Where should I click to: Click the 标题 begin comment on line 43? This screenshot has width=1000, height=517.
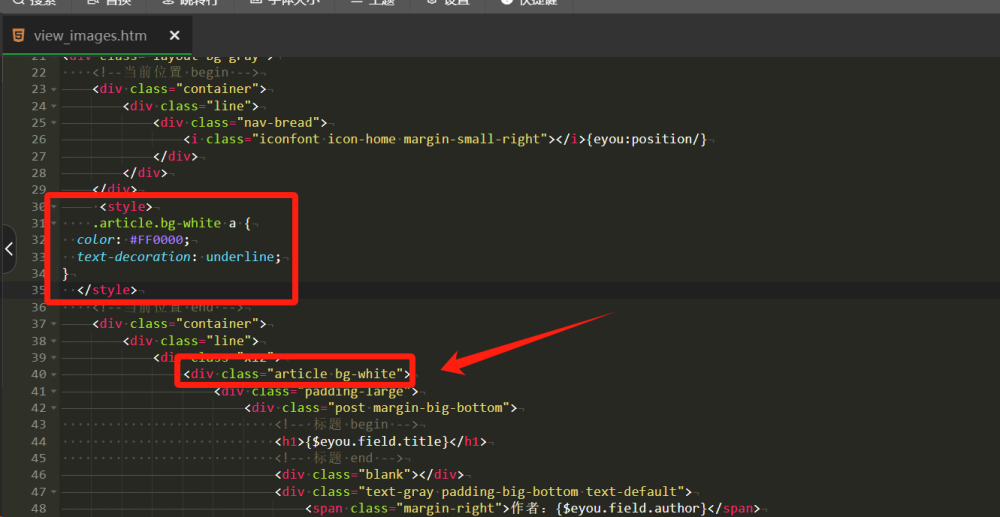click(x=346, y=425)
